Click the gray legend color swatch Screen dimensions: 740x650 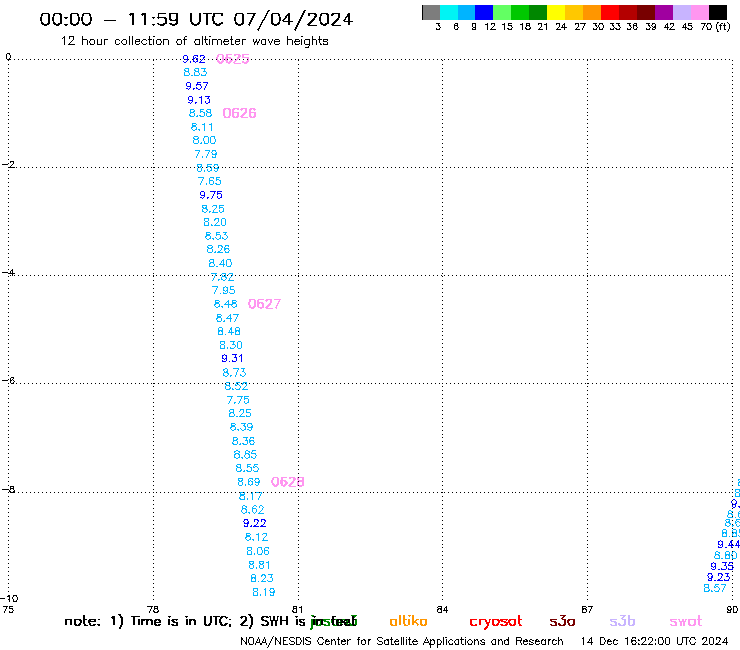431,12
